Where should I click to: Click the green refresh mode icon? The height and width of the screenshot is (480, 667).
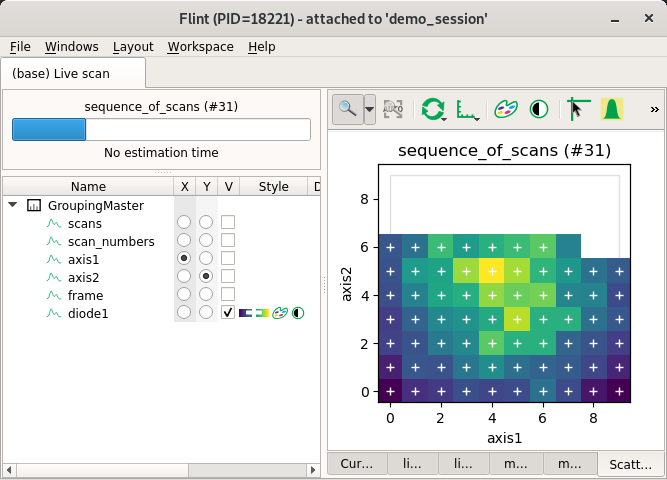point(433,109)
